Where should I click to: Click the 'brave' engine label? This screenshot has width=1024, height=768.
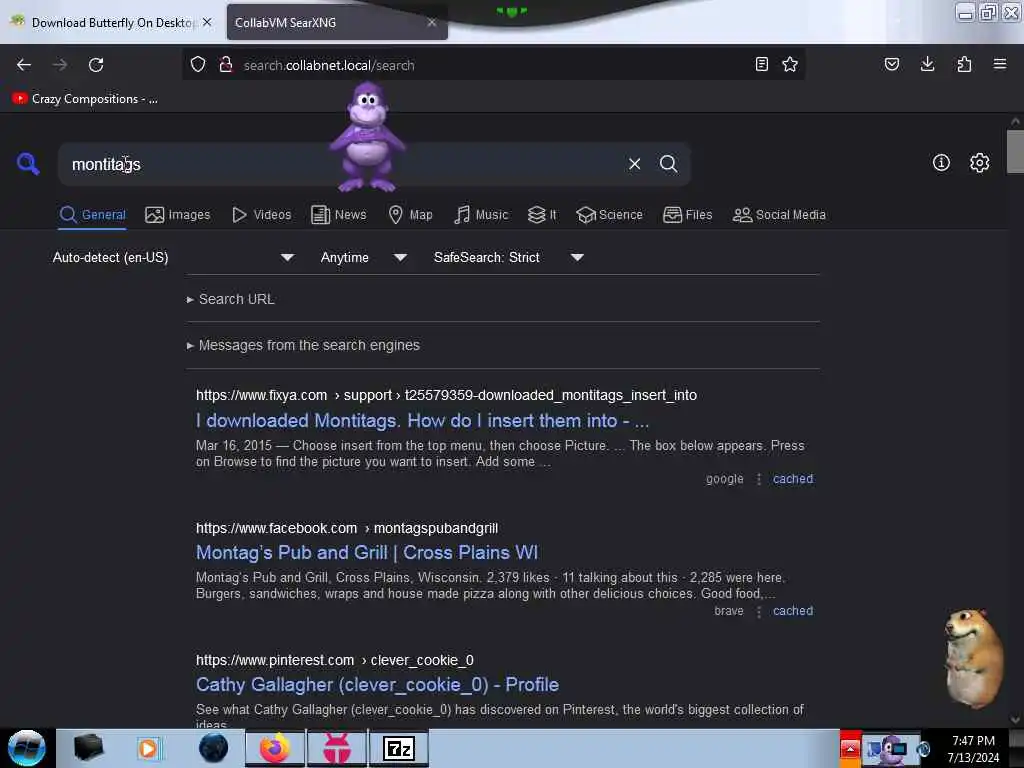pyautogui.click(x=729, y=611)
